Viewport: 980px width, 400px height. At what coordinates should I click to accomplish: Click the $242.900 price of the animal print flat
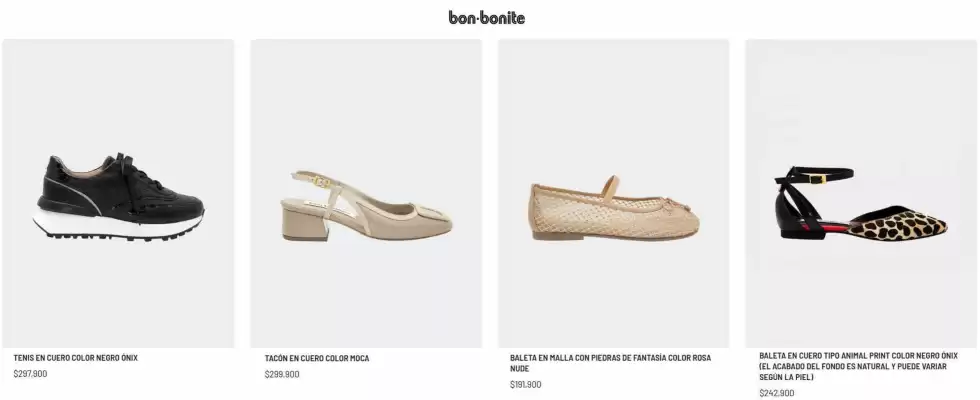(777, 393)
